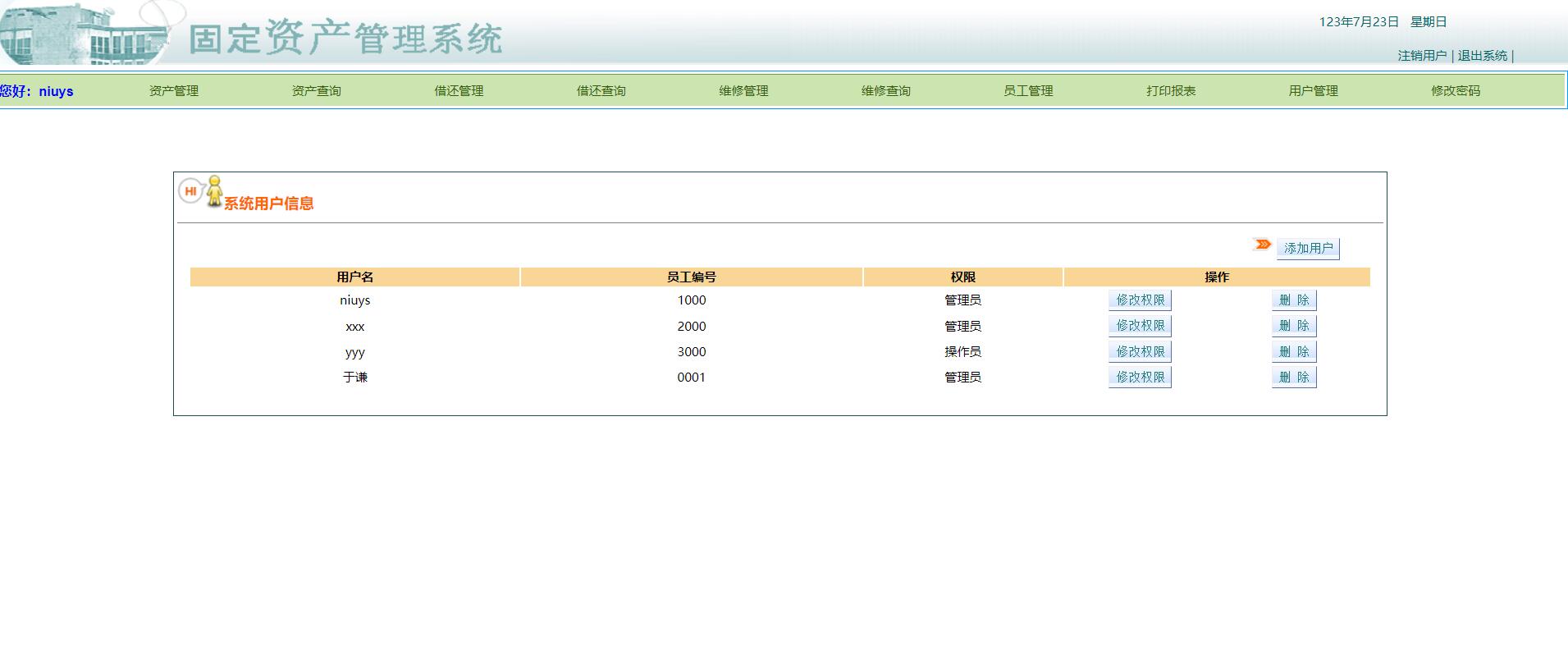This screenshot has width=1568, height=650.
Task: Click 修改权限 for user xxx
Action: 1140,326
